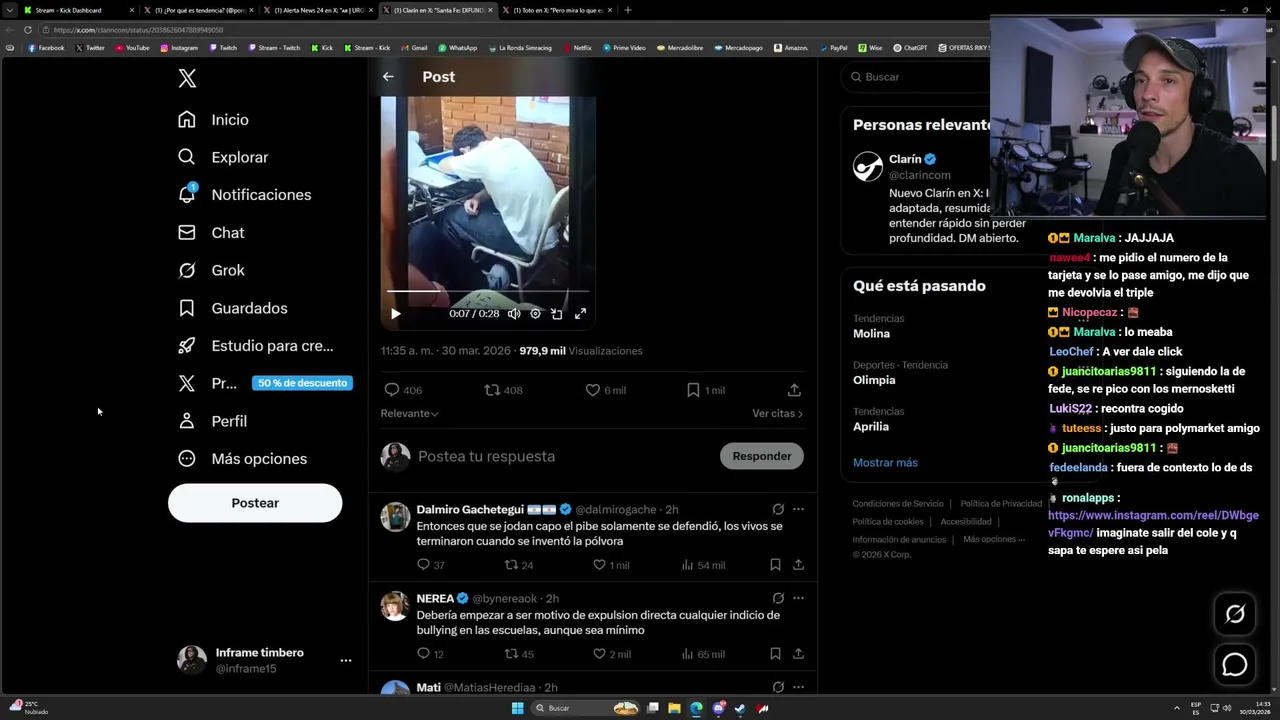Open Estudio para creadores rocket icon
1280x720 pixels.
pos(187,345)
